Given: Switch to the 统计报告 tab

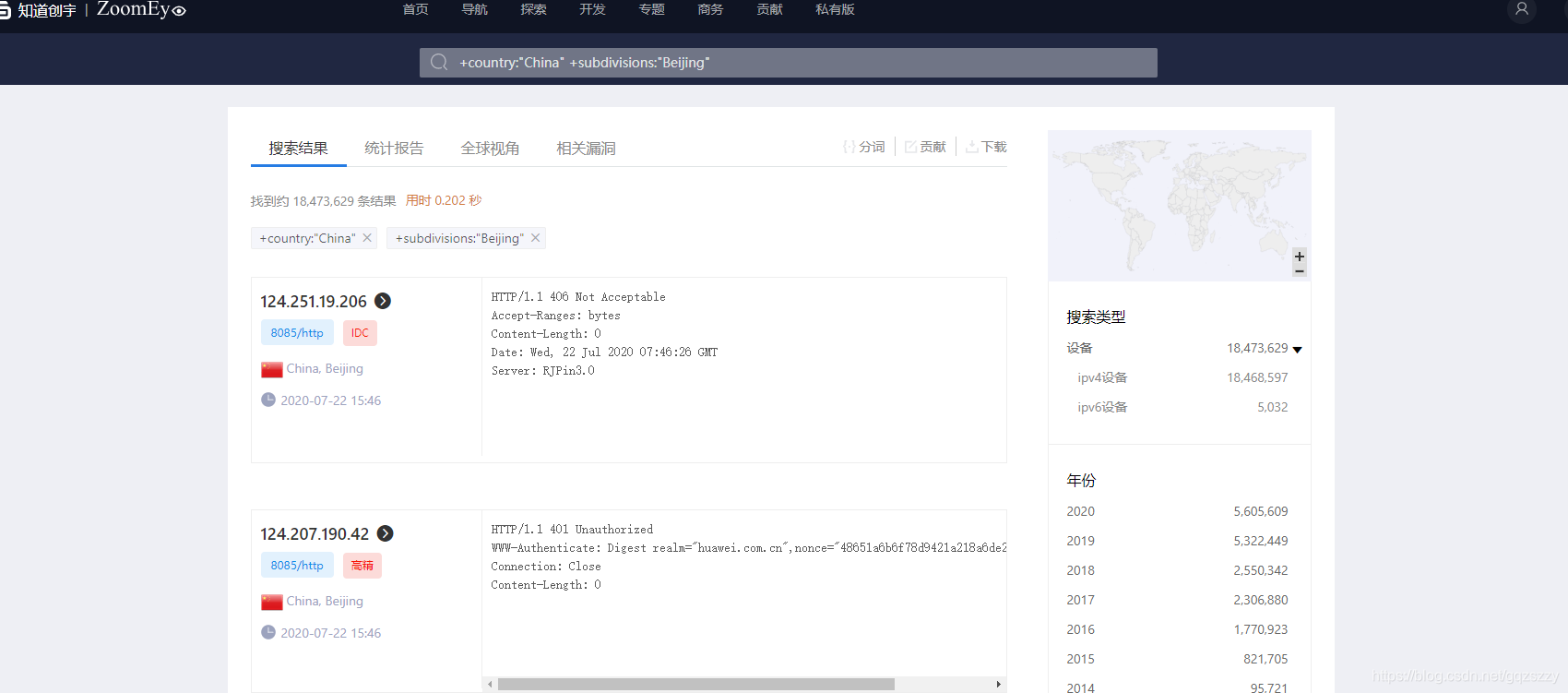Looking at the screenshot, I should pos(395,148).
